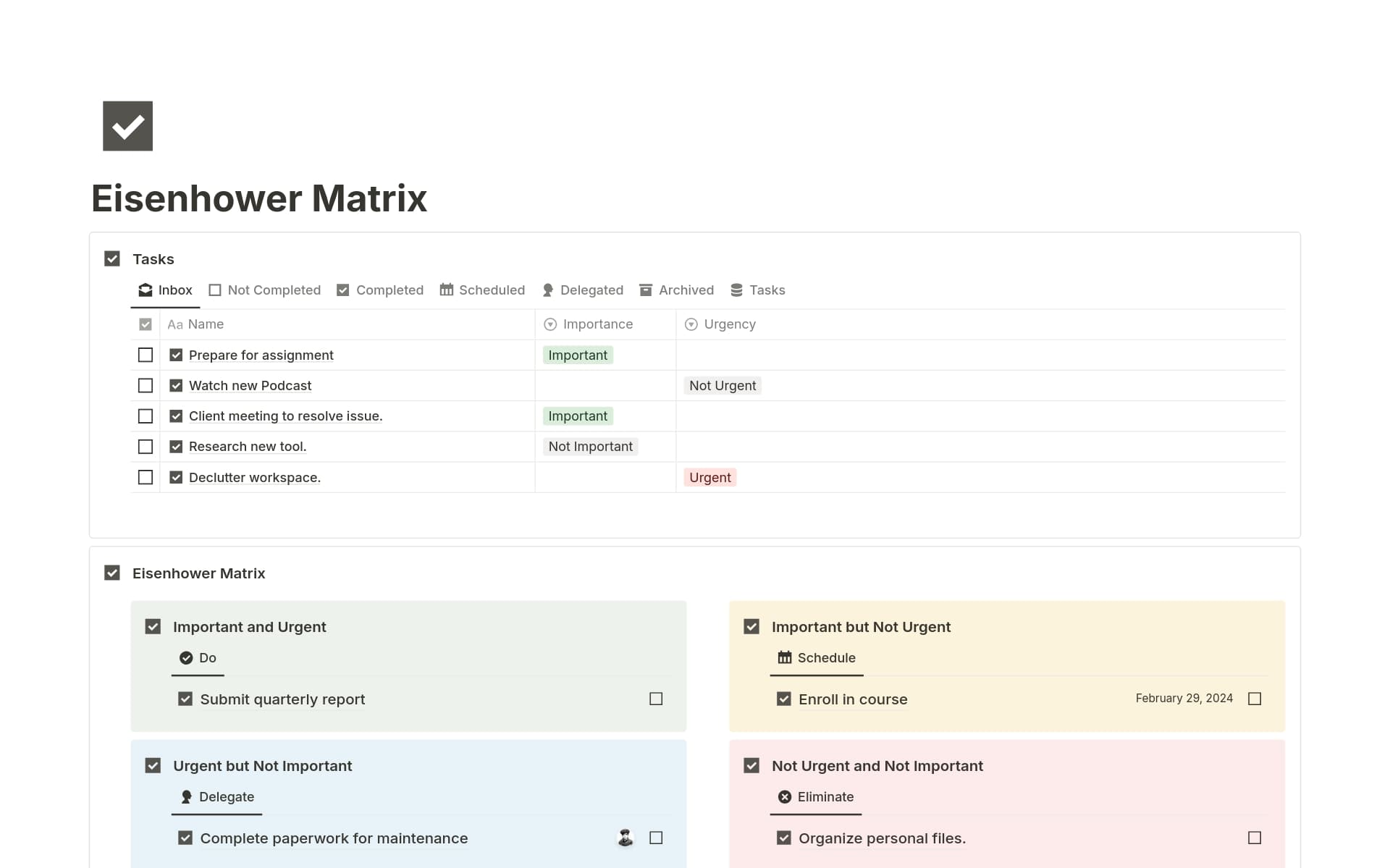This screenshot has width=1390, height=868.
Task: Click the assignee avatar on paperwork task
Action: point(625,838)
